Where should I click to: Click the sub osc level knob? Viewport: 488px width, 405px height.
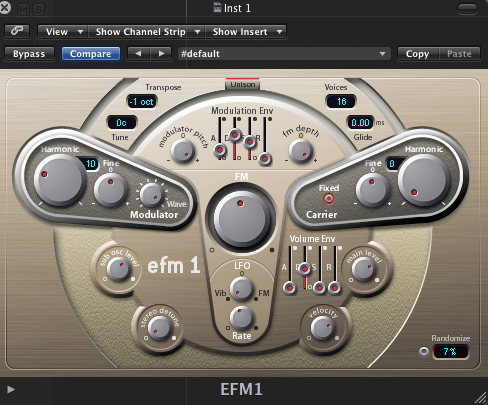[x=118, y=270]
